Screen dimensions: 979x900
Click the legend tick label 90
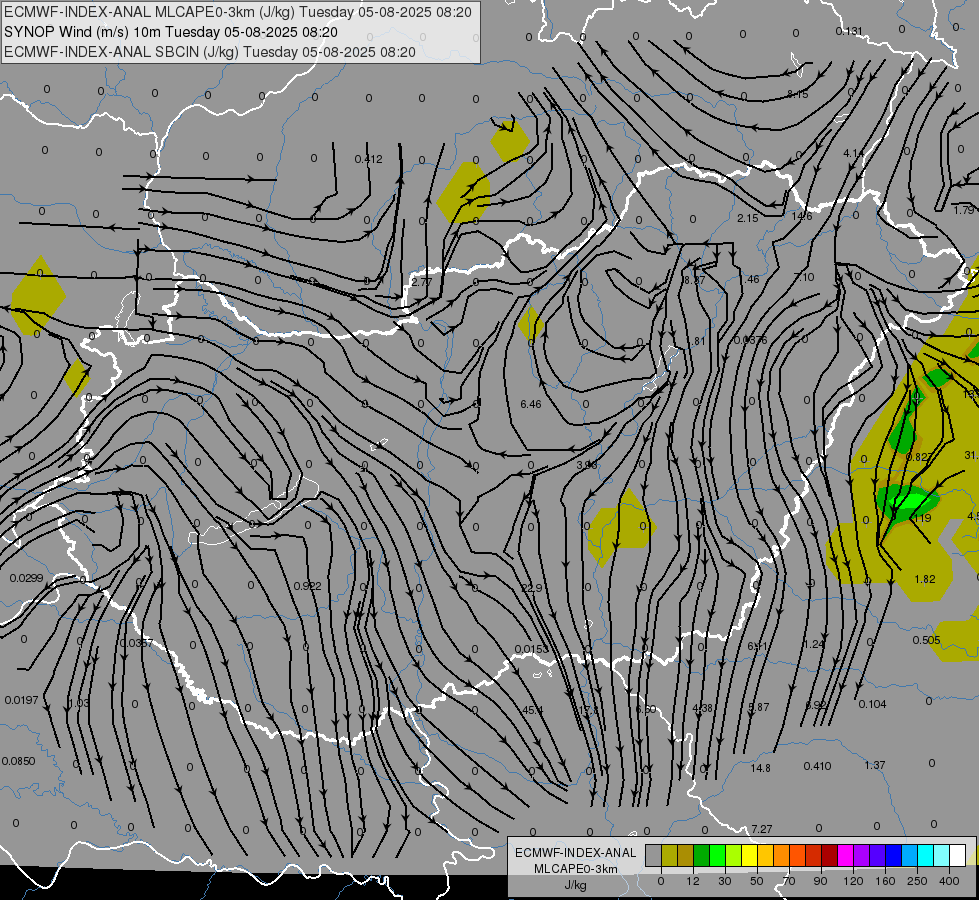[x=820, y=881]
